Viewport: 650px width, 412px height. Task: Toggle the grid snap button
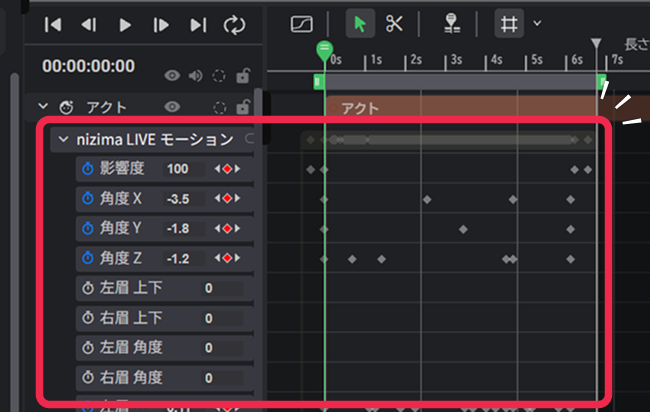509,24
